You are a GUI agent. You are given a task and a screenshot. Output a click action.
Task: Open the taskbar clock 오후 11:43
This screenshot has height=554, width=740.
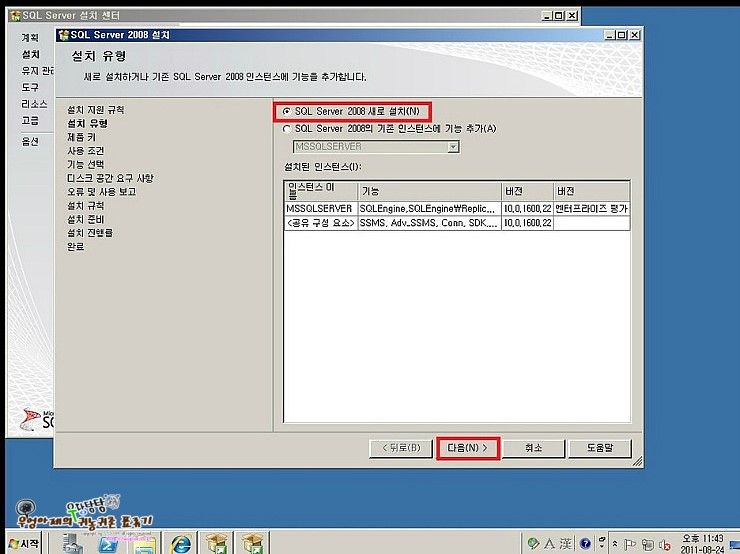pyautogui.click(x=702, y=544)
